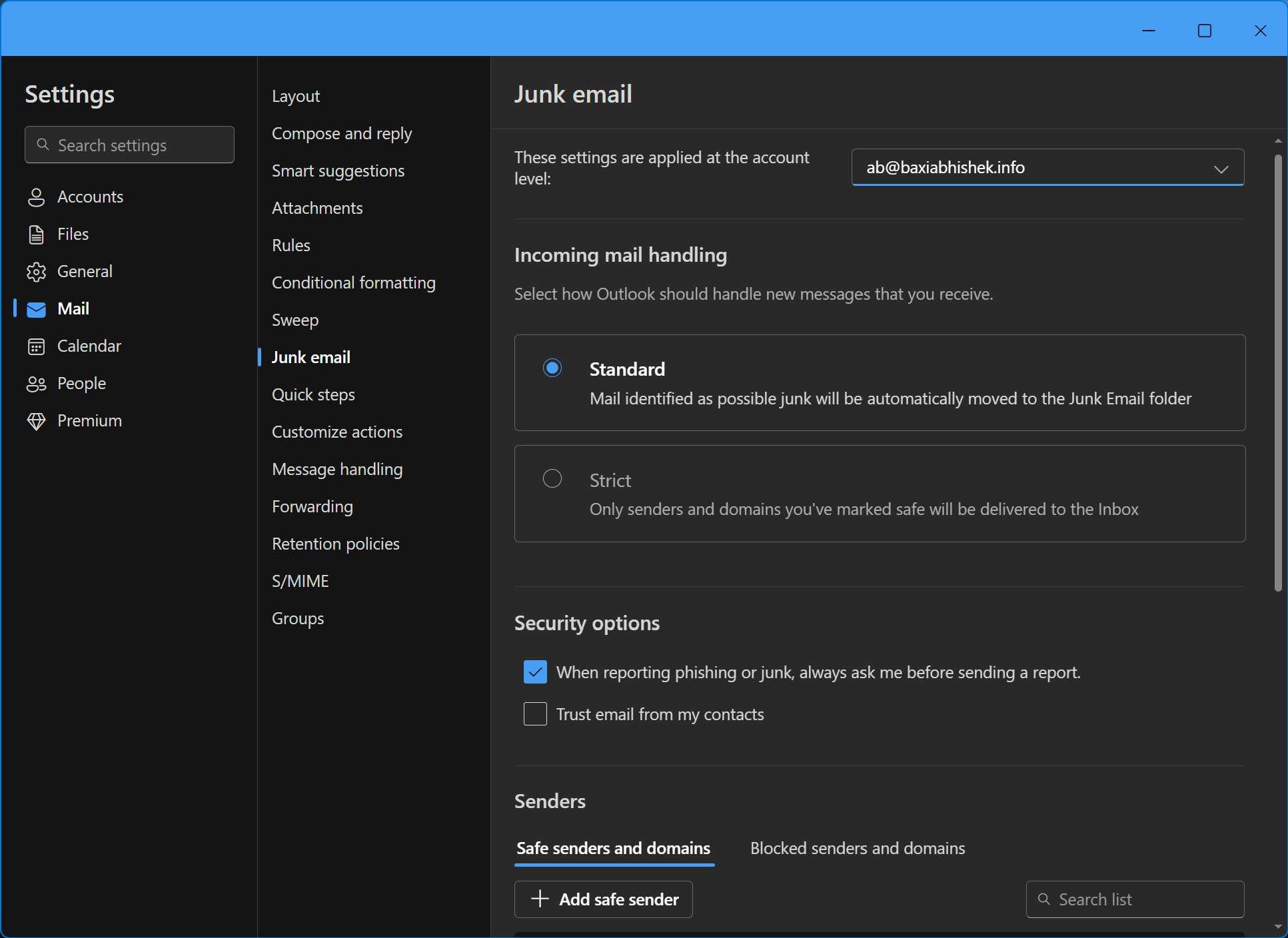Click the Mail envelope icon

point(36,309)
